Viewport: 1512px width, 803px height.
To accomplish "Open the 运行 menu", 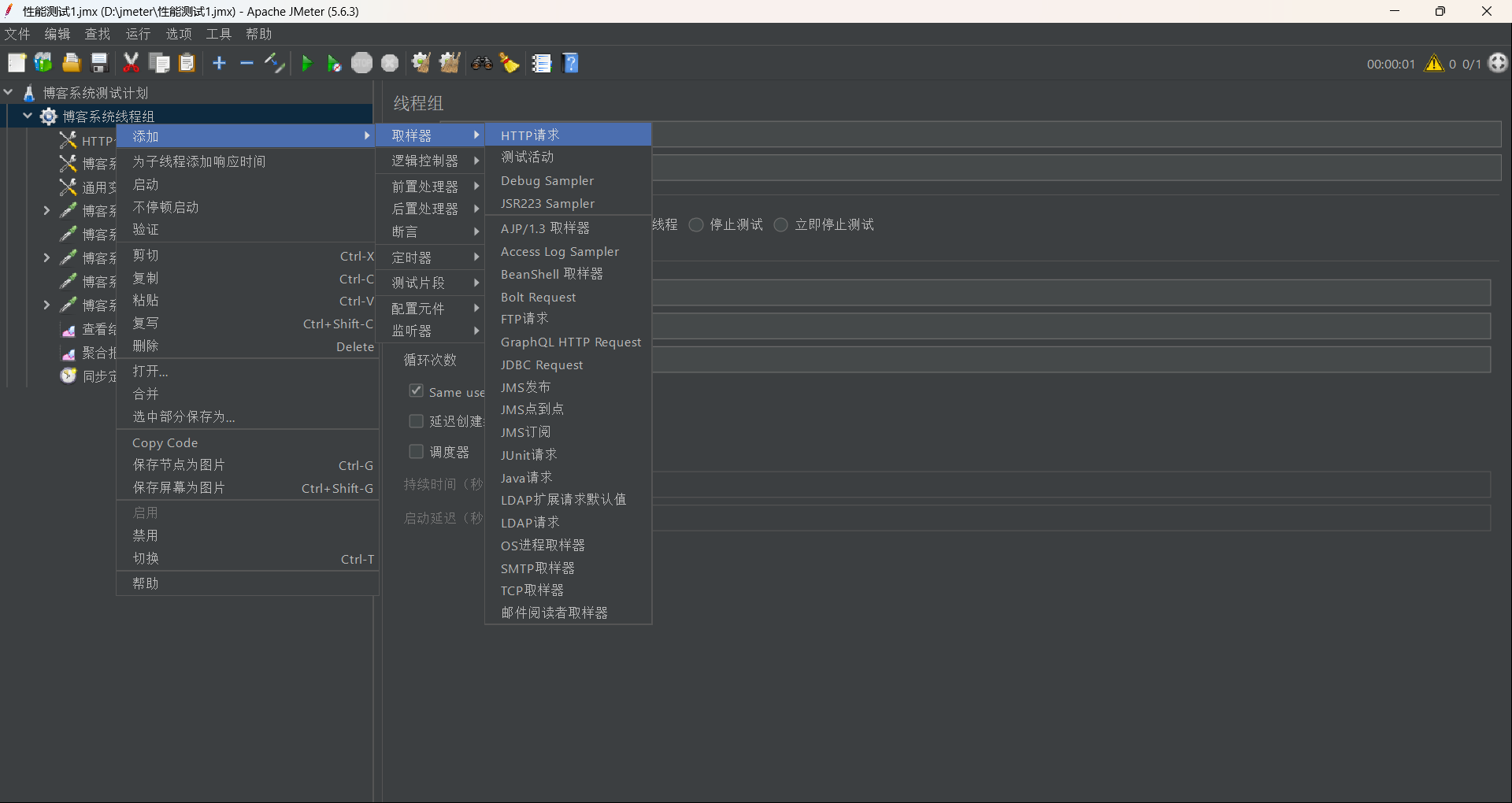I will (138, 34).
